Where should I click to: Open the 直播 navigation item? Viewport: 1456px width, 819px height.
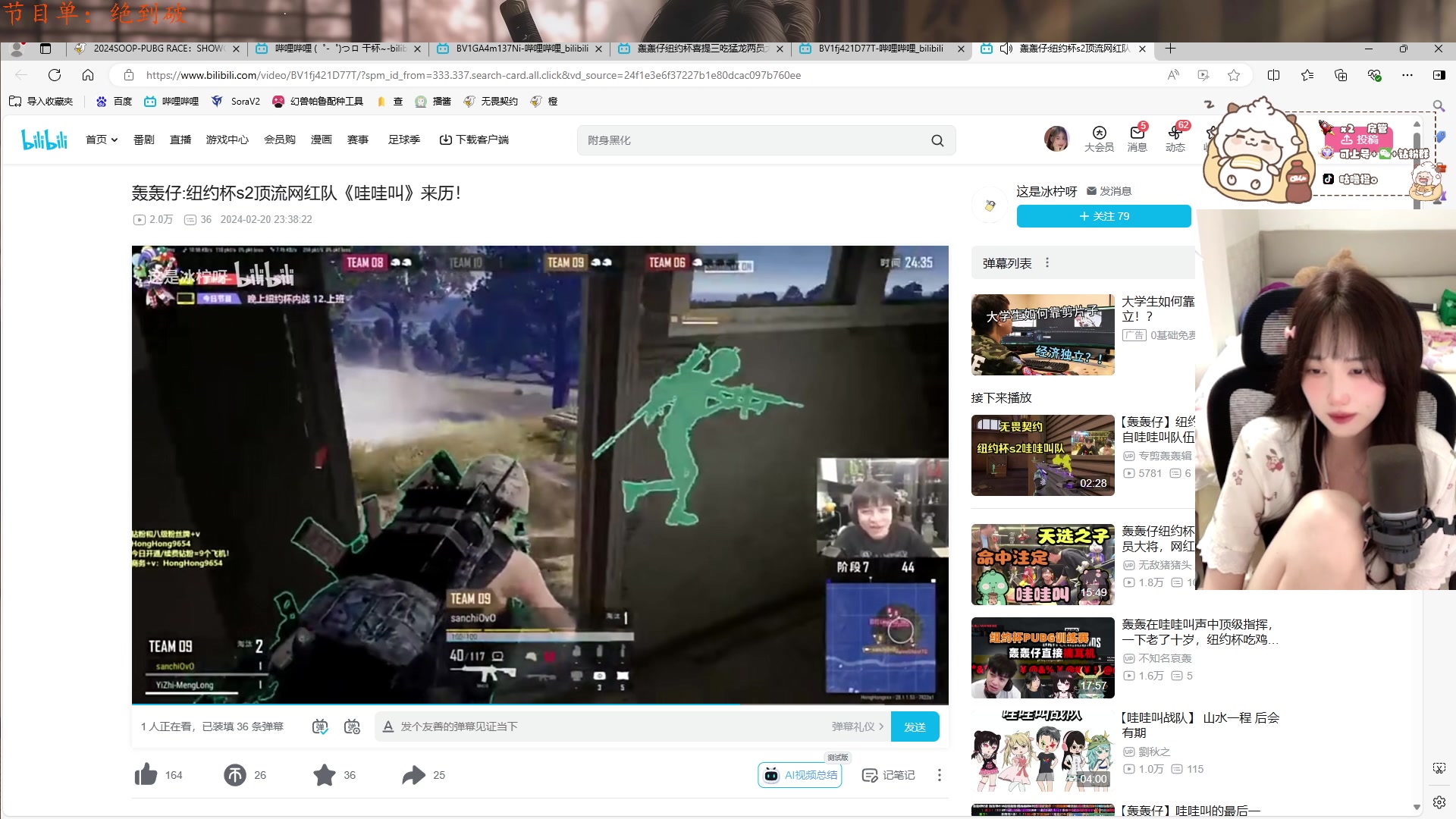[x=180, y=140]
